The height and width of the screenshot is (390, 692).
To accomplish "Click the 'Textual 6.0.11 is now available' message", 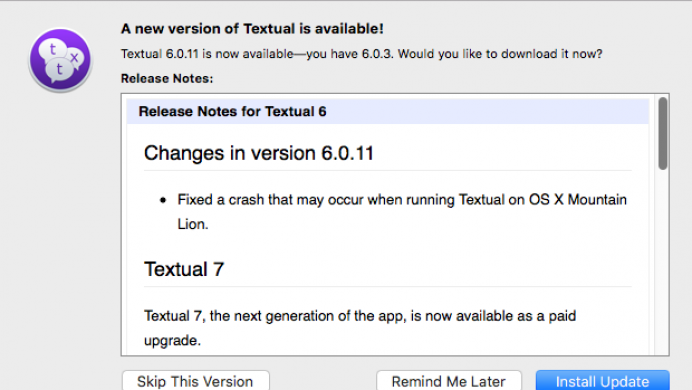I will click(361, 54).
